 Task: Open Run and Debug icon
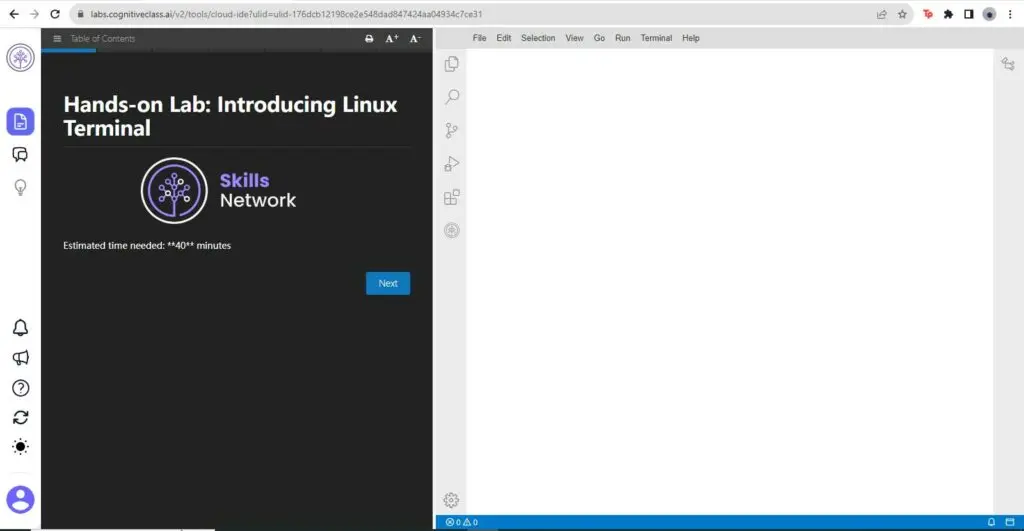click(x=451, y=163)
